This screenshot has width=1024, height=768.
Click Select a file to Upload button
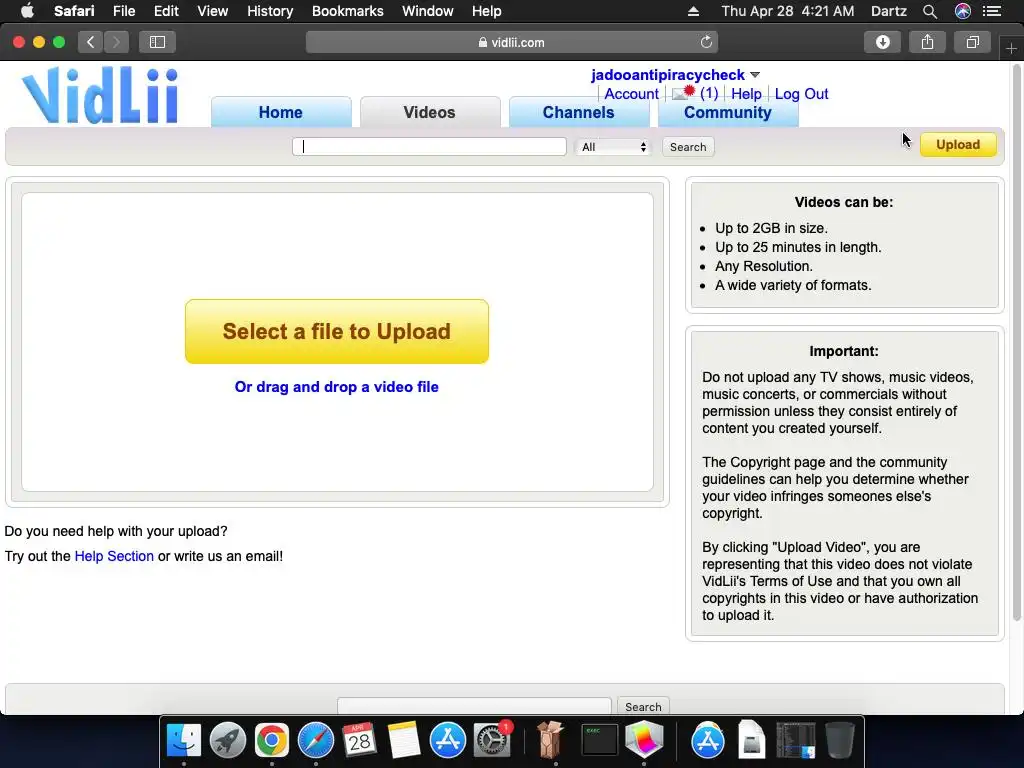pyautogui.click(x=337, y=332)
